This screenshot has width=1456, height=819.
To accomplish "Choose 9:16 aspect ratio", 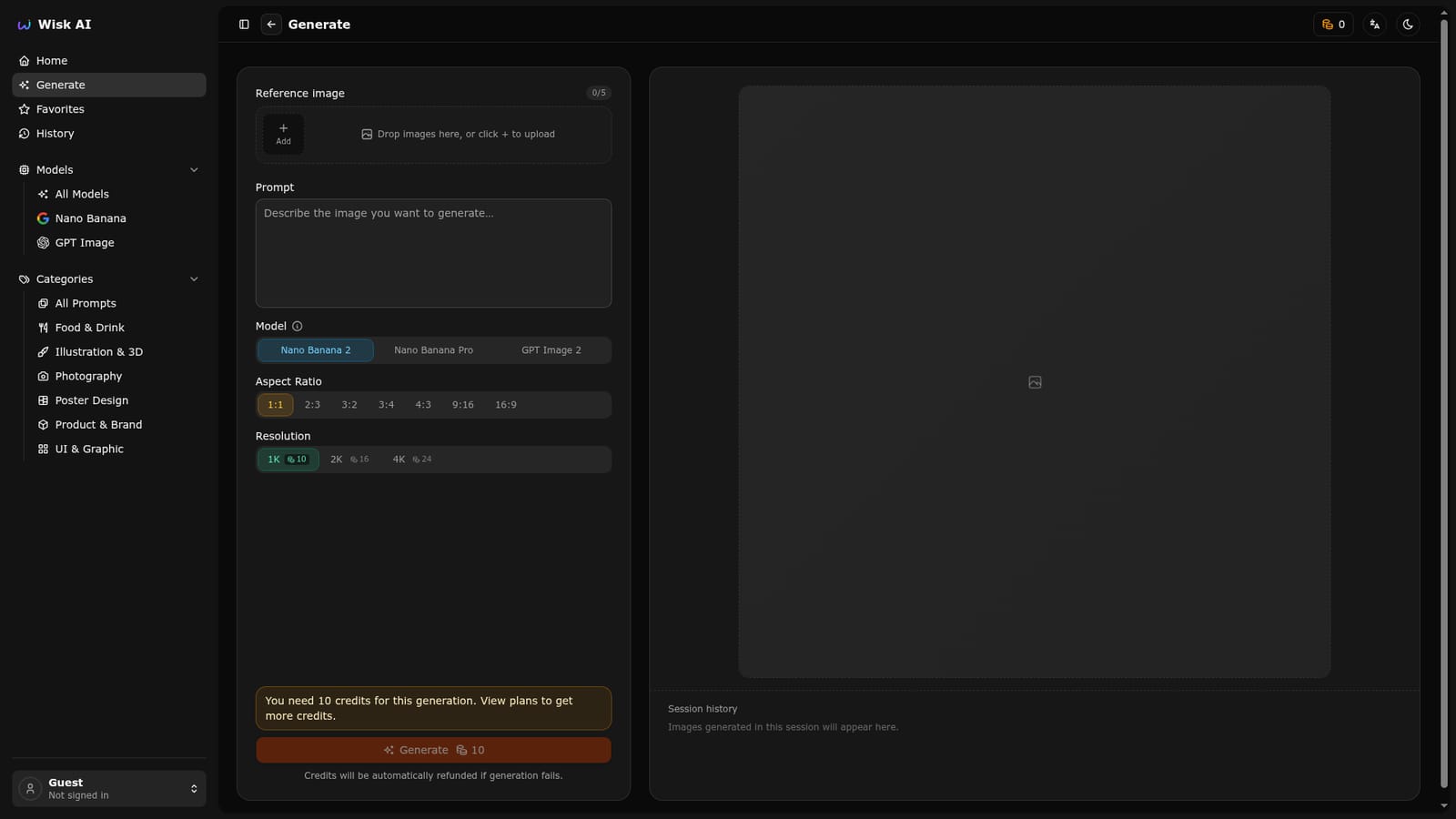I will pyautogui.click(x=462, y=405).
